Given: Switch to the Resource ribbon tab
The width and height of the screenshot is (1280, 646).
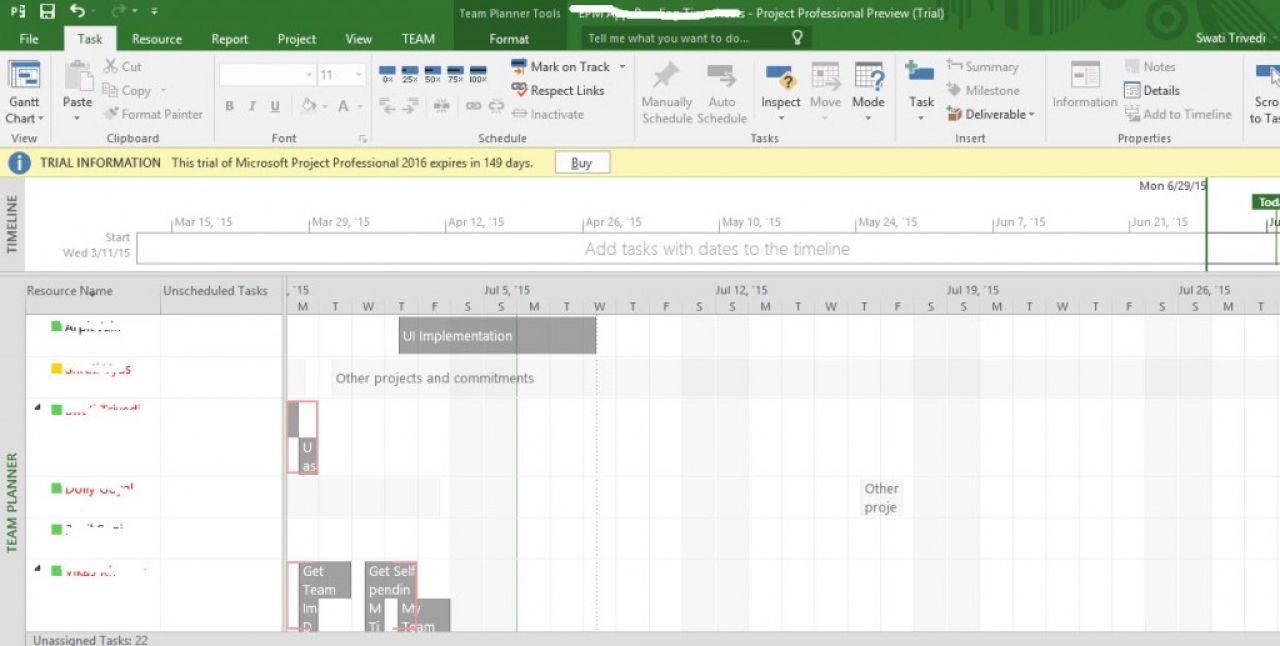Looking at the screenshot, I should pyautogui.click(x=157, y=39).
